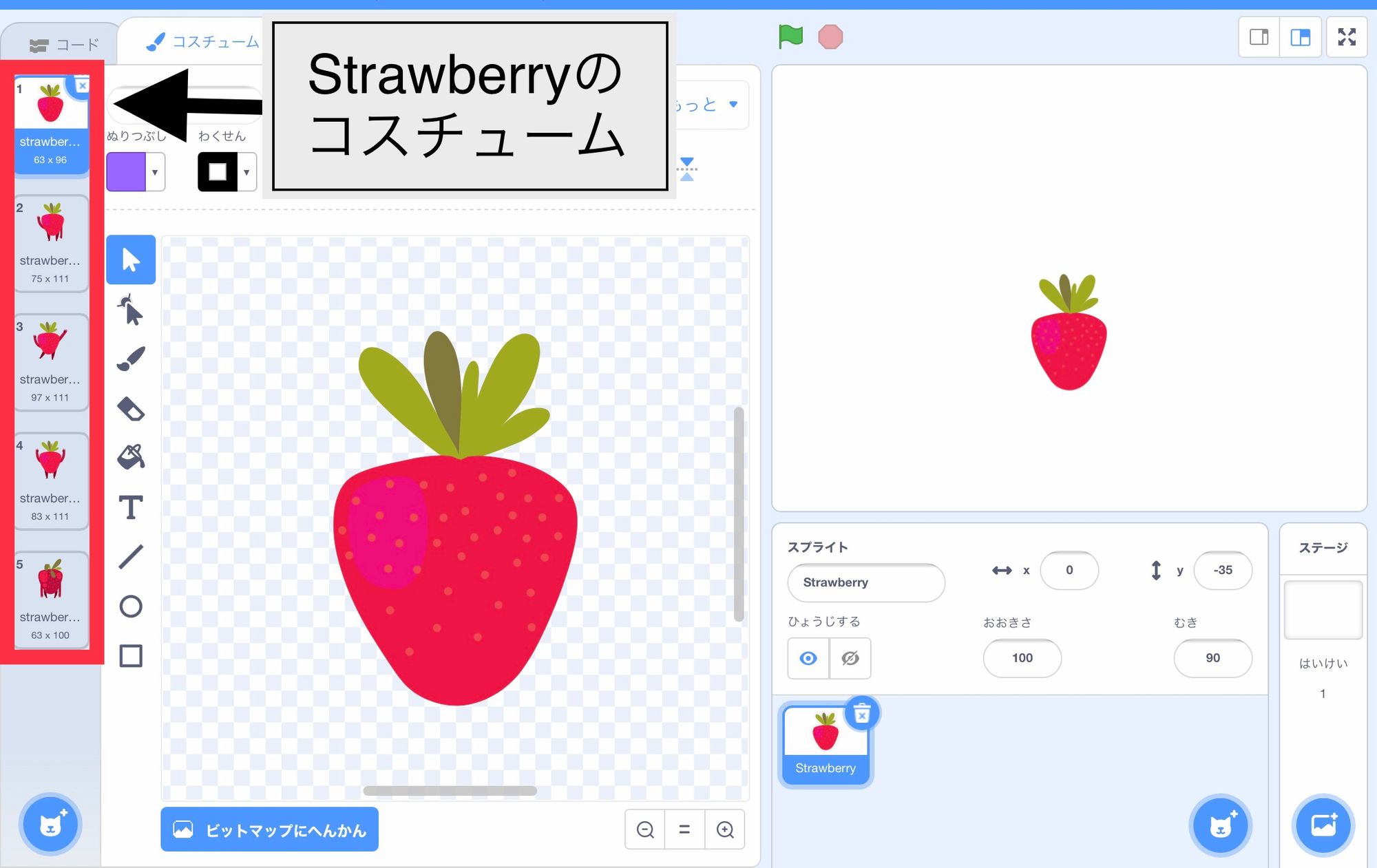Select the arrow selection tool

(x=130, y=260)
